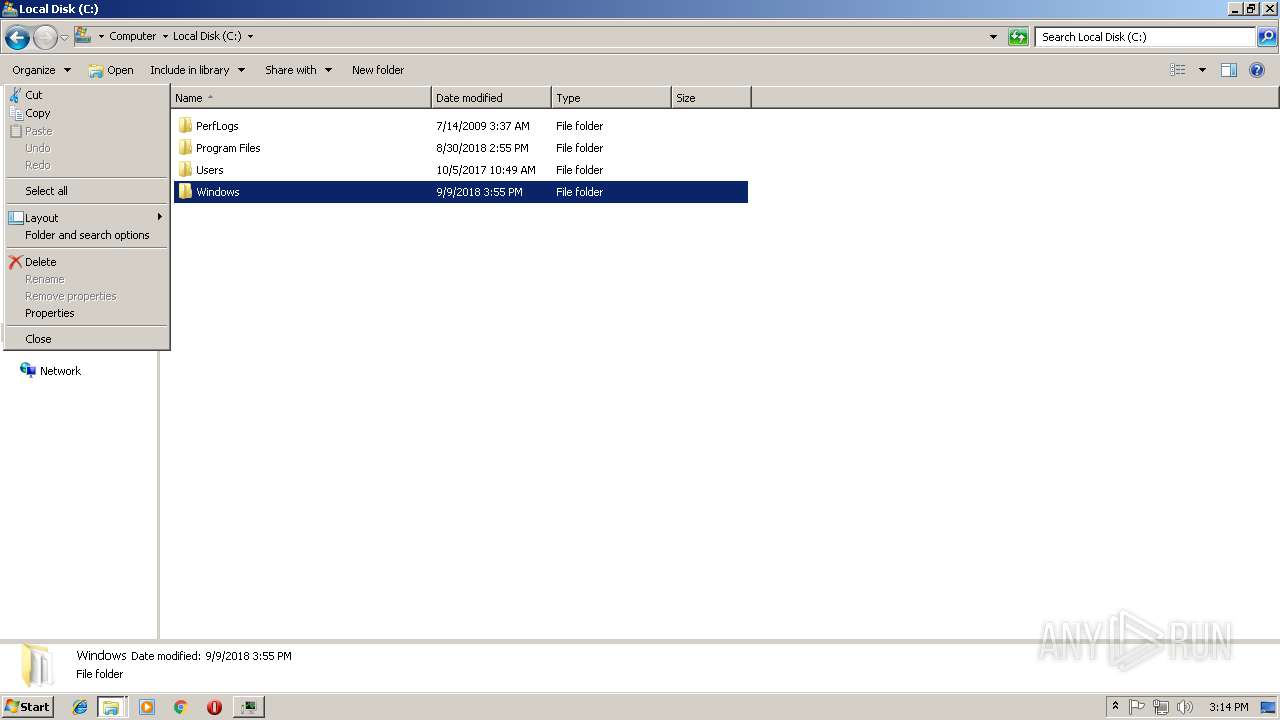Launch Google Chrome from taskbar
Screen dimensions: 1280x720
pyautogui.click(x=181, y=707)
